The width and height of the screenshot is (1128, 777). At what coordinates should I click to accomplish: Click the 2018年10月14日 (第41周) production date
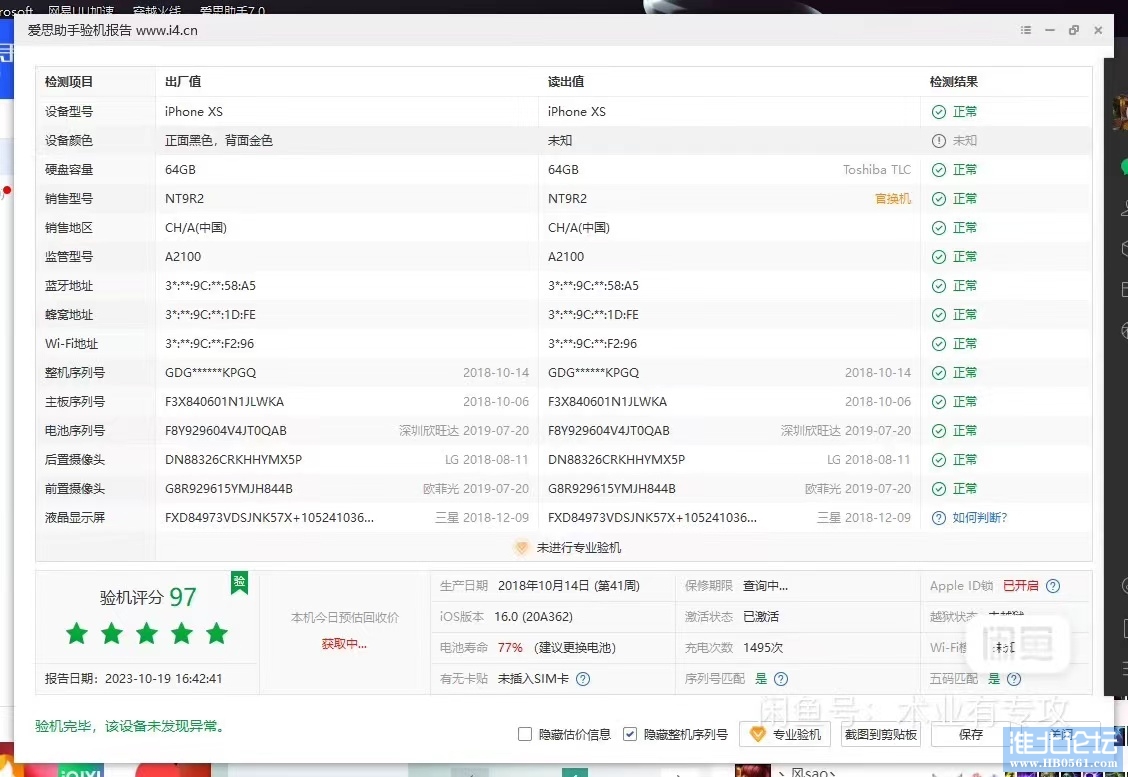[x=569, y=586]
